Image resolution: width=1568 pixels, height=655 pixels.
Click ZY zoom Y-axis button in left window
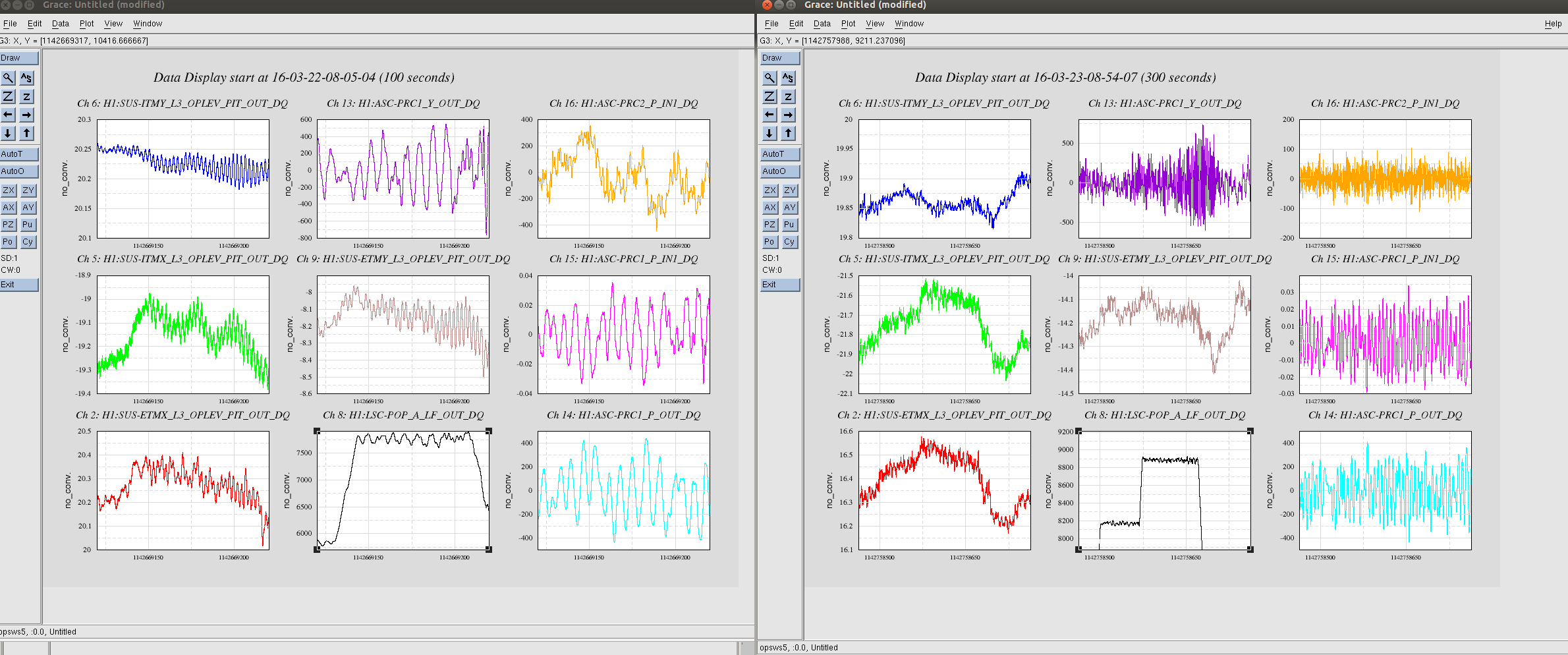click(x=28, y=190)
